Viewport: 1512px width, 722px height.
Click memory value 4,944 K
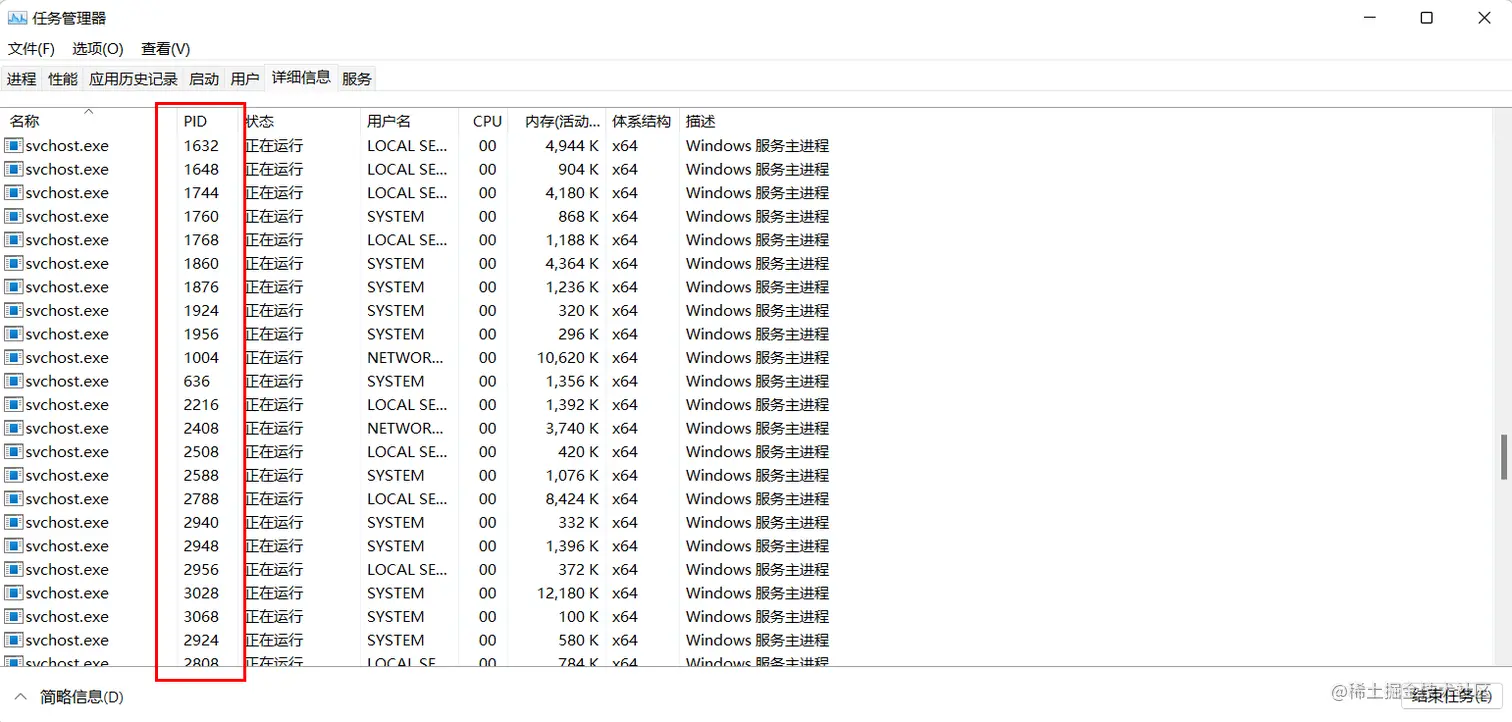coord(572,146)
